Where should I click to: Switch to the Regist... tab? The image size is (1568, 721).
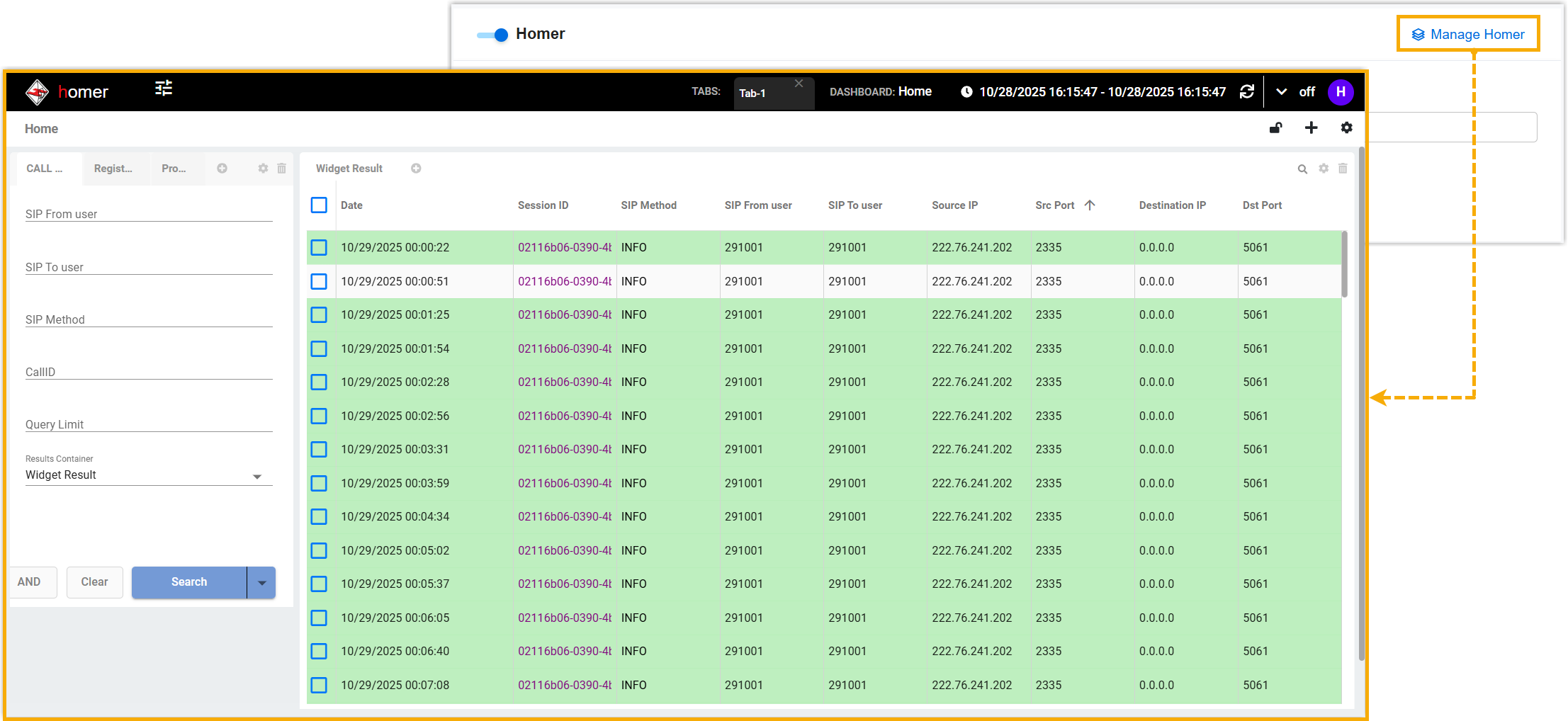click(x=113, y=169)
